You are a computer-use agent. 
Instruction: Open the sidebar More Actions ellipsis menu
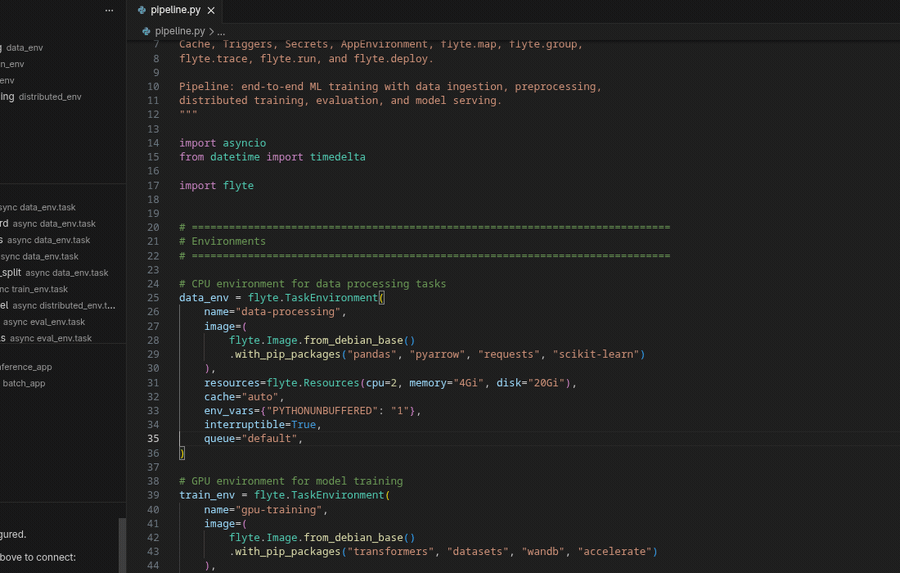pyautogui.click(x=109, y=10)
